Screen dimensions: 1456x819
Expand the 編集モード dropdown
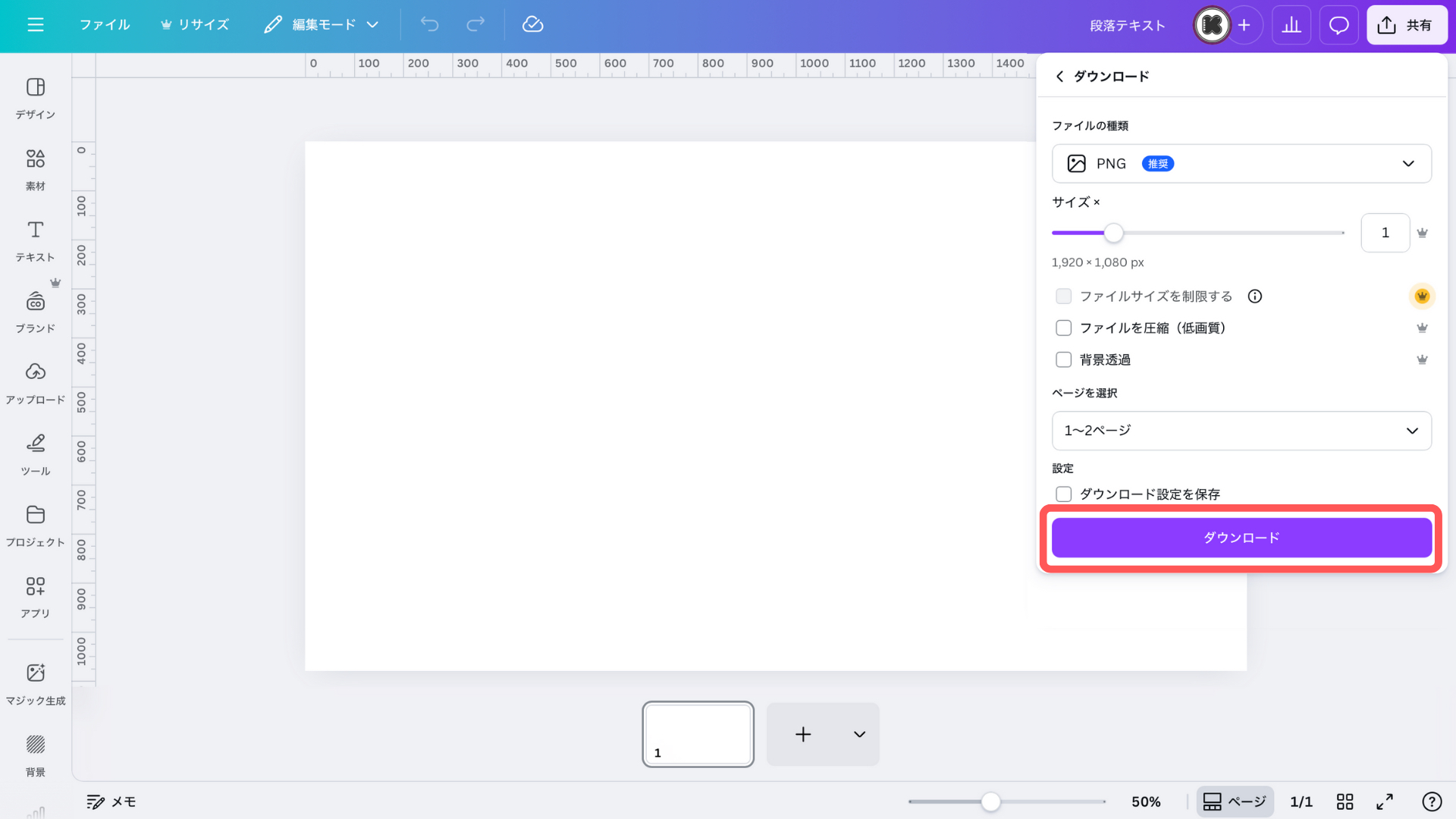(x=322, y=25)
